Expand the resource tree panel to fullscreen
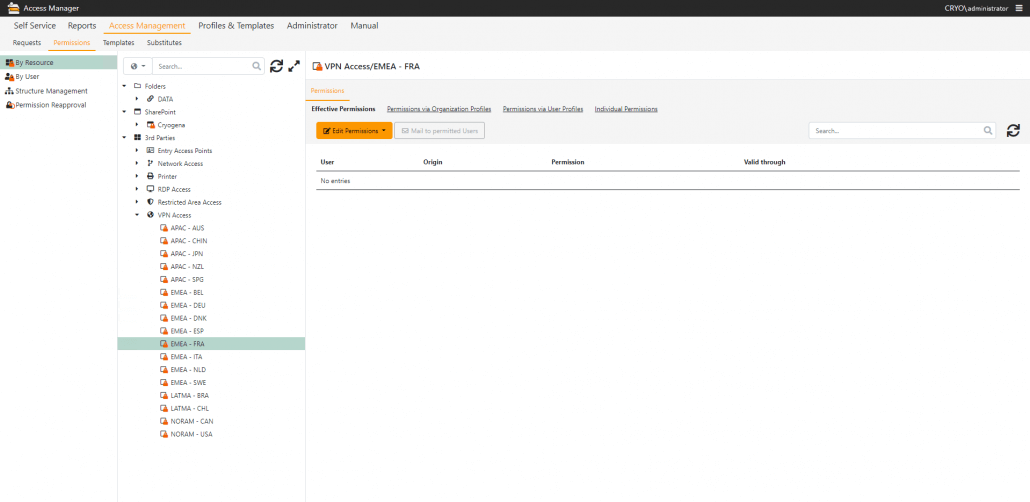 point(294,66)
